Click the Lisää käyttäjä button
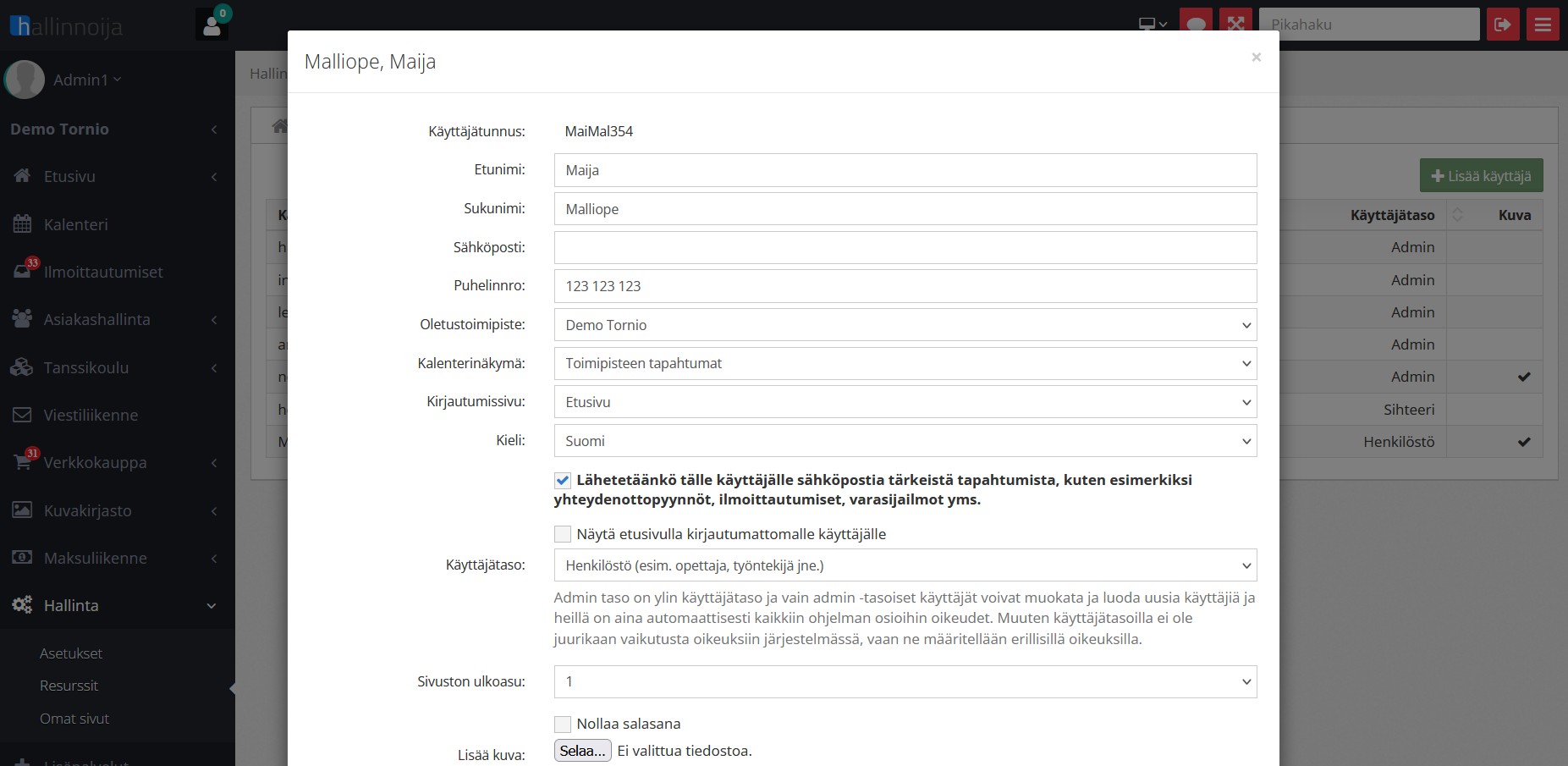 tap(1481, 176)
